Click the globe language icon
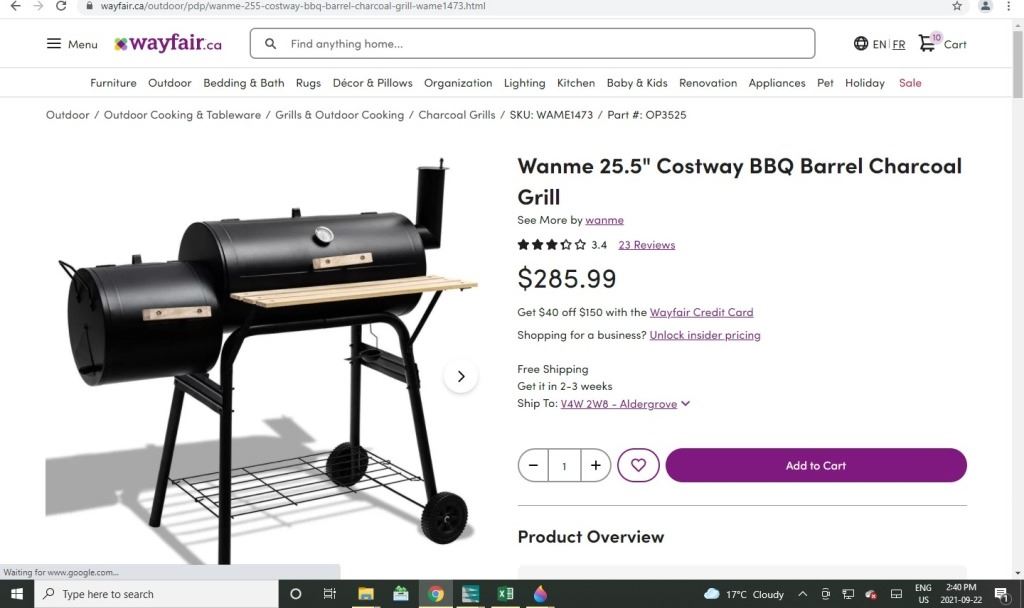The width and height of the screenshot is (1024, 608). (861, 44)
